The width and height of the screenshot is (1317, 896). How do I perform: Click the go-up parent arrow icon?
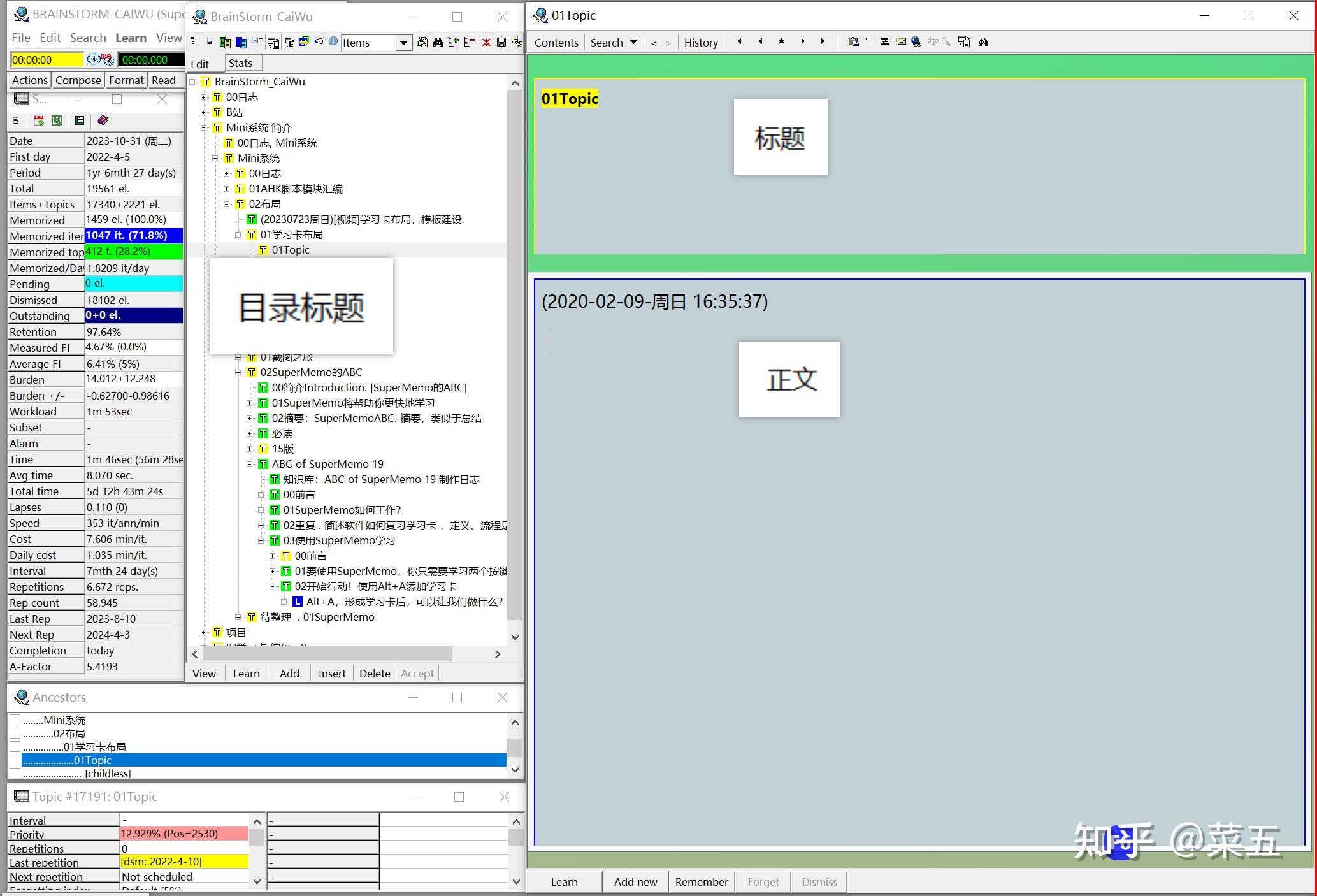coord(781,42)
